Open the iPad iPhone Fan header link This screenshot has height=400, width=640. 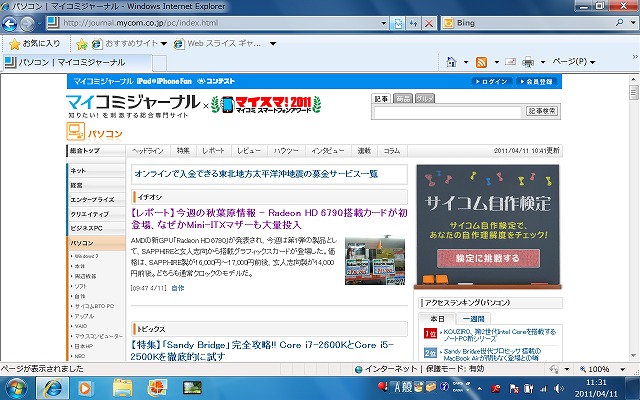point(164,81)
